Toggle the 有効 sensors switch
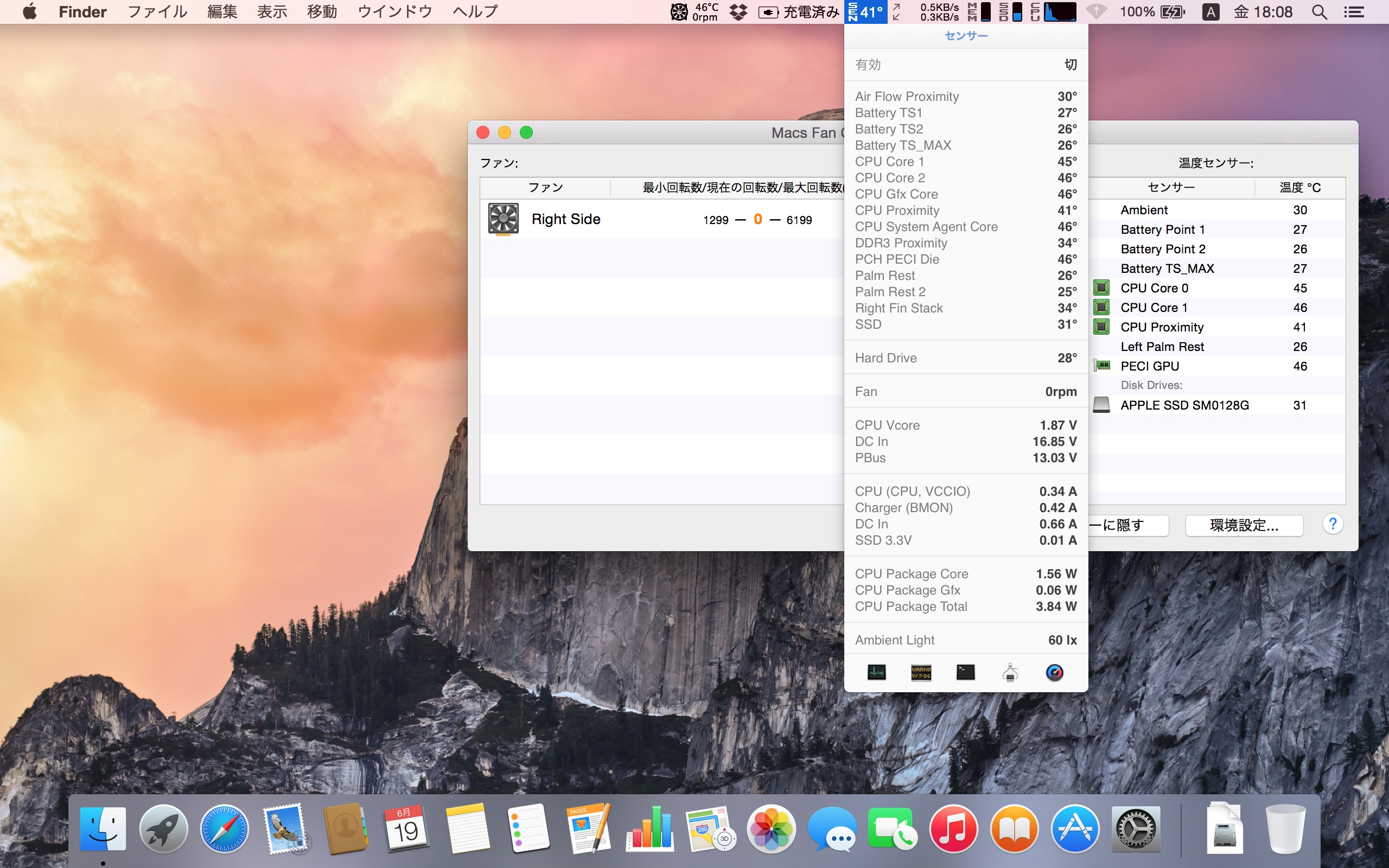This screenshot has width=1389, height=868. tap(1071, 65)
